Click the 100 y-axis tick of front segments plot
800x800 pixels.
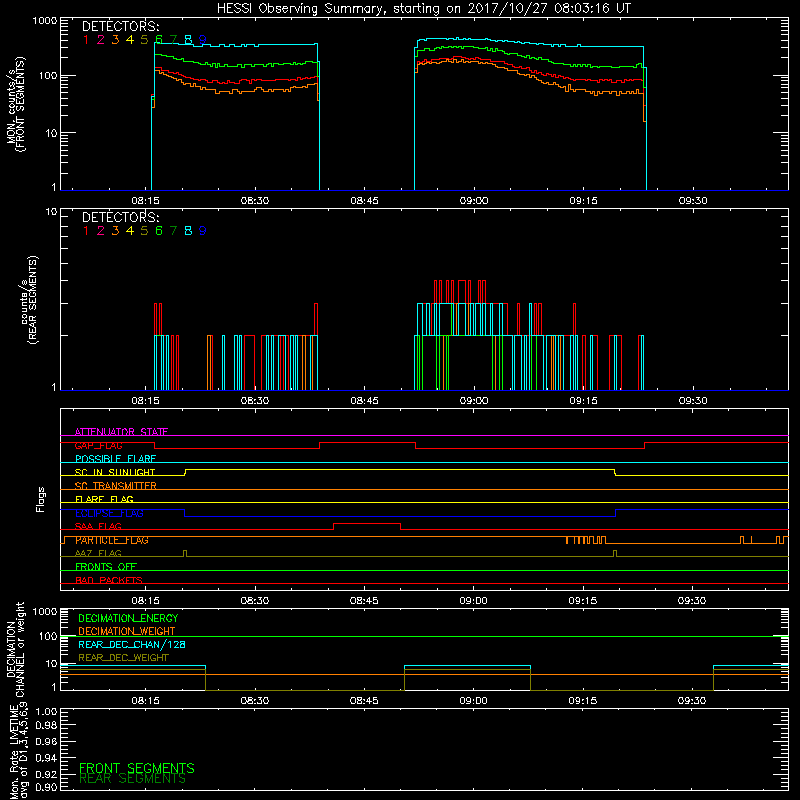pos(48,76)
